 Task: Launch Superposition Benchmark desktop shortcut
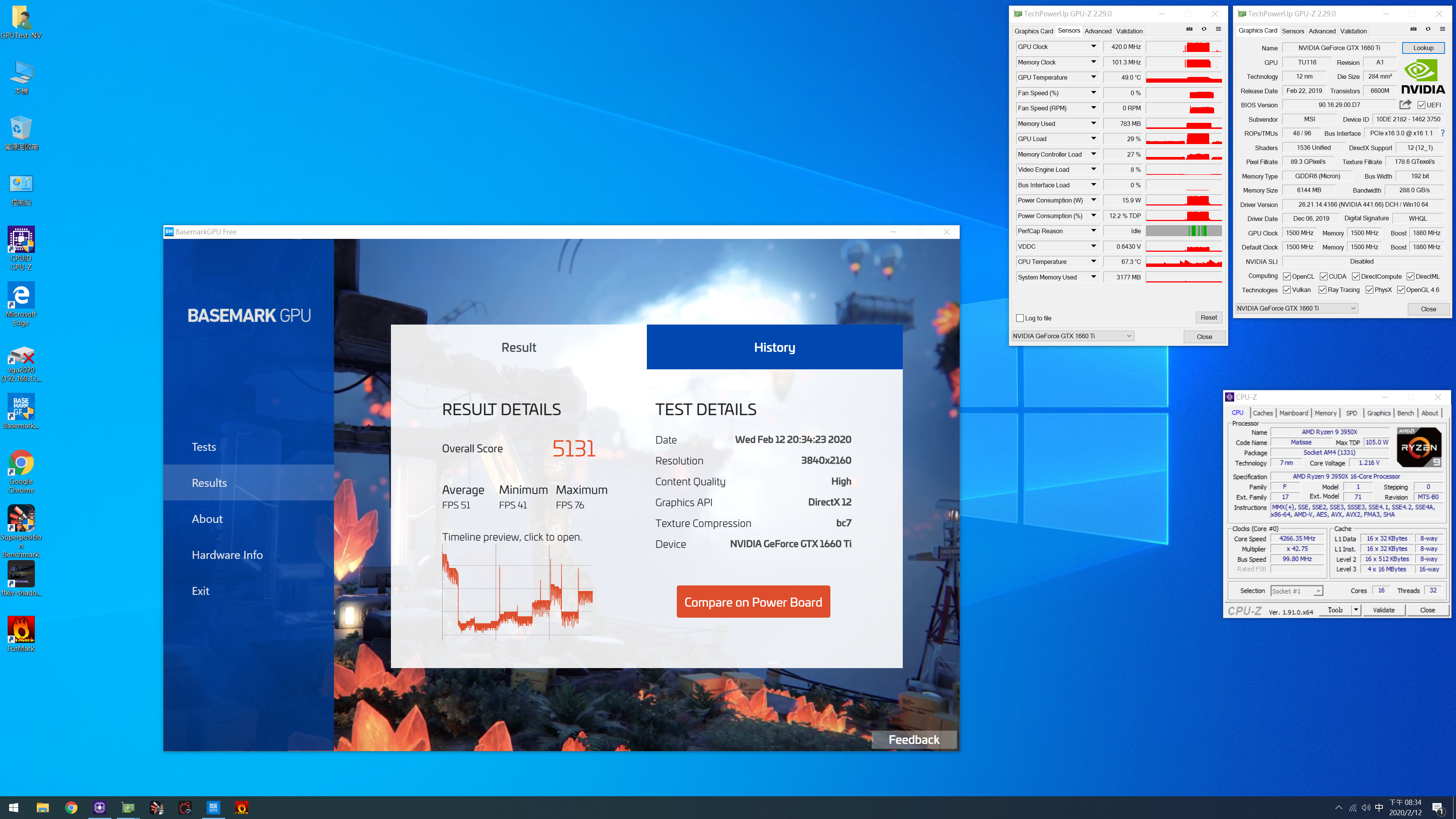[21, 531]
